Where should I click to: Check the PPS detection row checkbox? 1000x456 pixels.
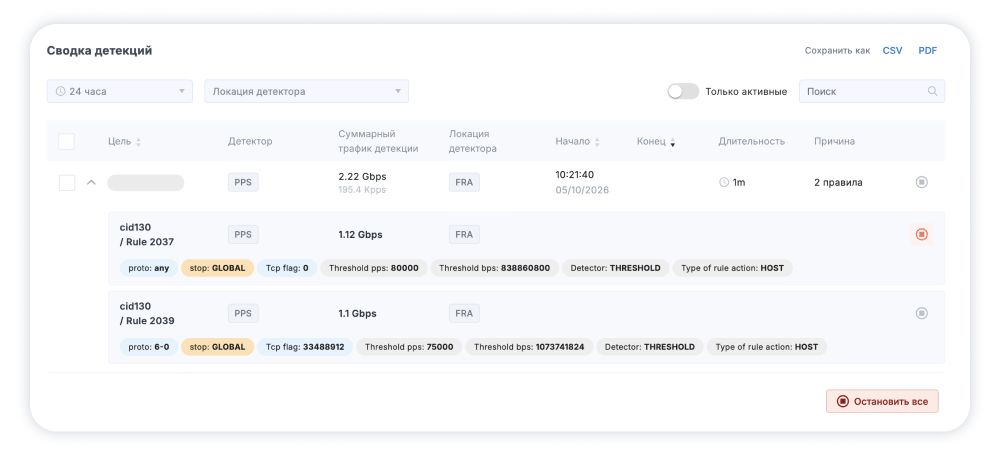pyautogui.click(x=66, y=182)
